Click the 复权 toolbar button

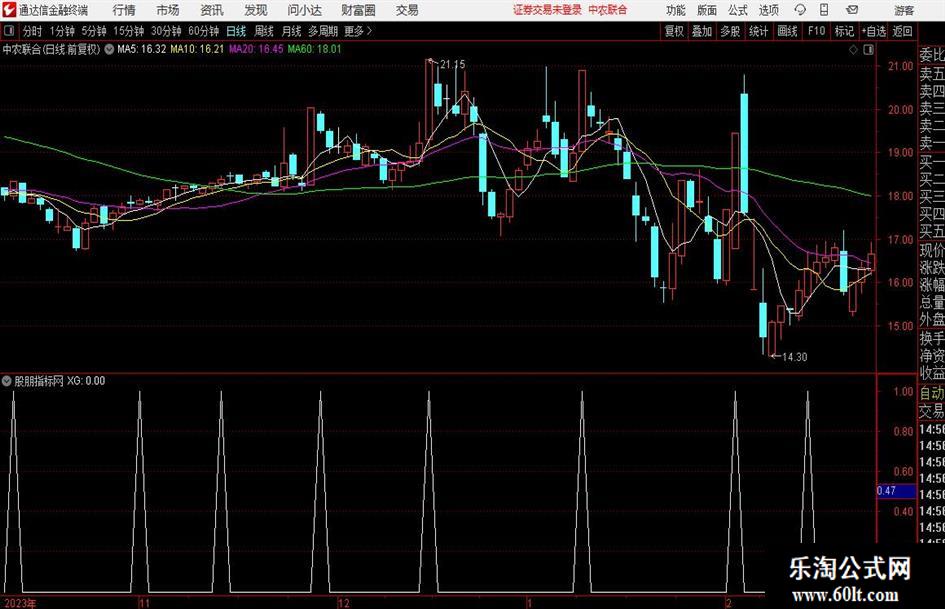[674, 31]
